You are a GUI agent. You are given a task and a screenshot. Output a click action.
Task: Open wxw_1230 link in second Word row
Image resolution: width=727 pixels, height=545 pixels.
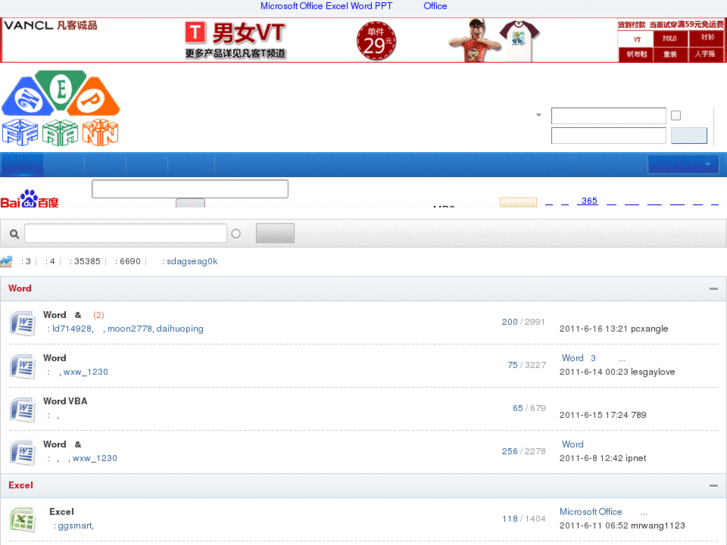click(x=86, y=372)
